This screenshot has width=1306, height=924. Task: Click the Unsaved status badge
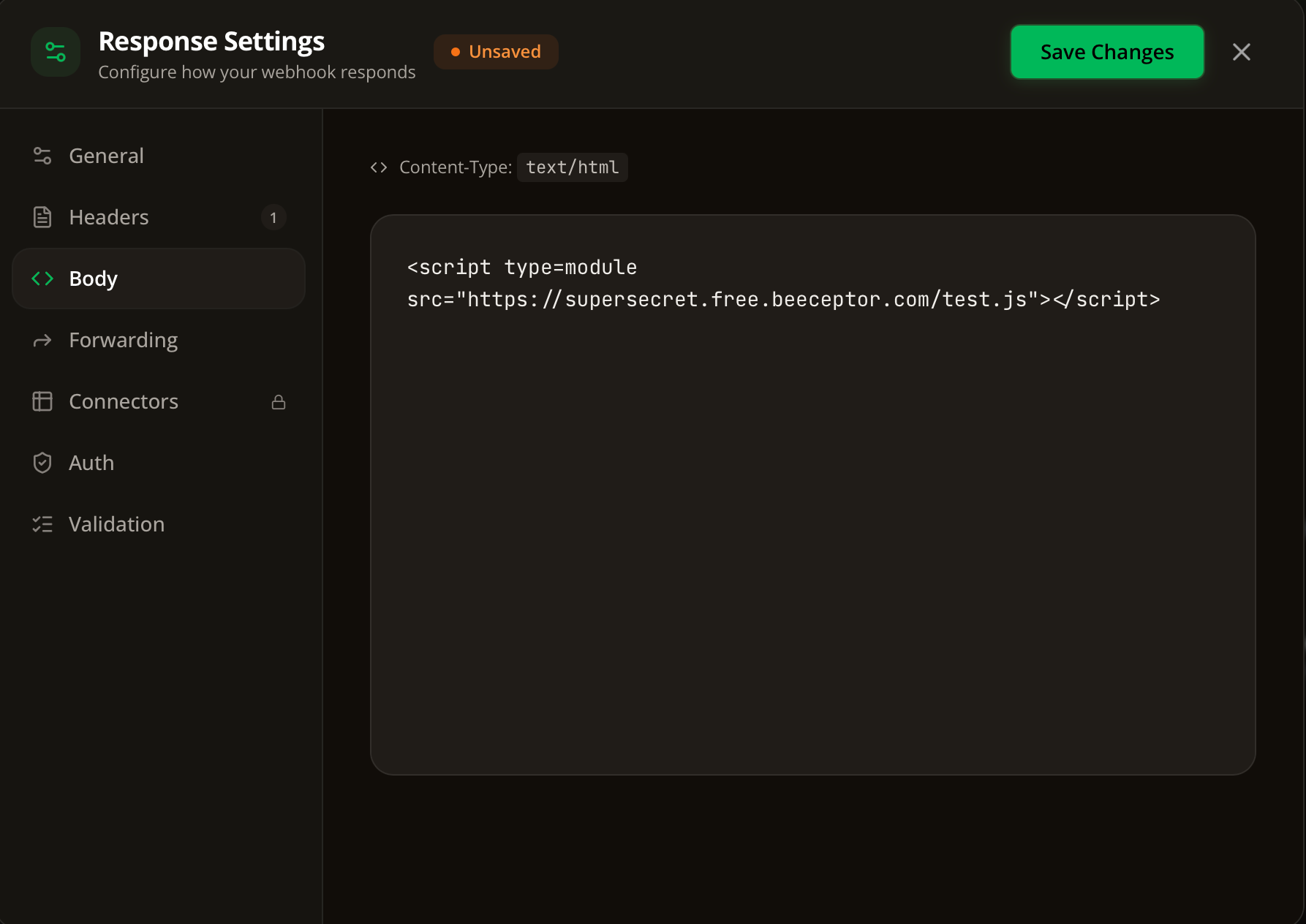[496, 52]
